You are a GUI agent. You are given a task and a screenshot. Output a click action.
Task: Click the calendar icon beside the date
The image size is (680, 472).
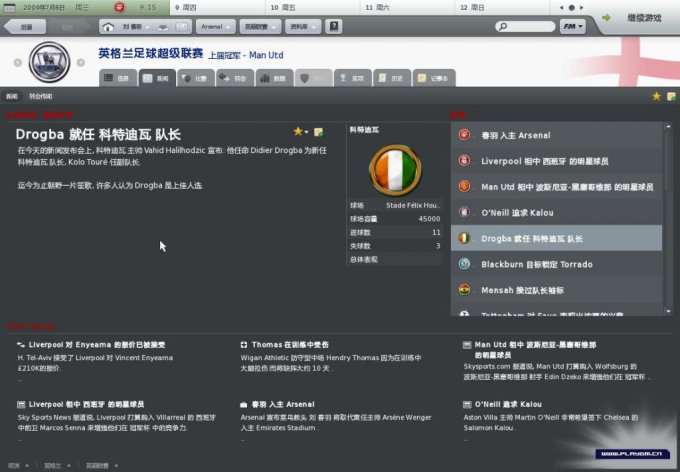coord(9,7)
